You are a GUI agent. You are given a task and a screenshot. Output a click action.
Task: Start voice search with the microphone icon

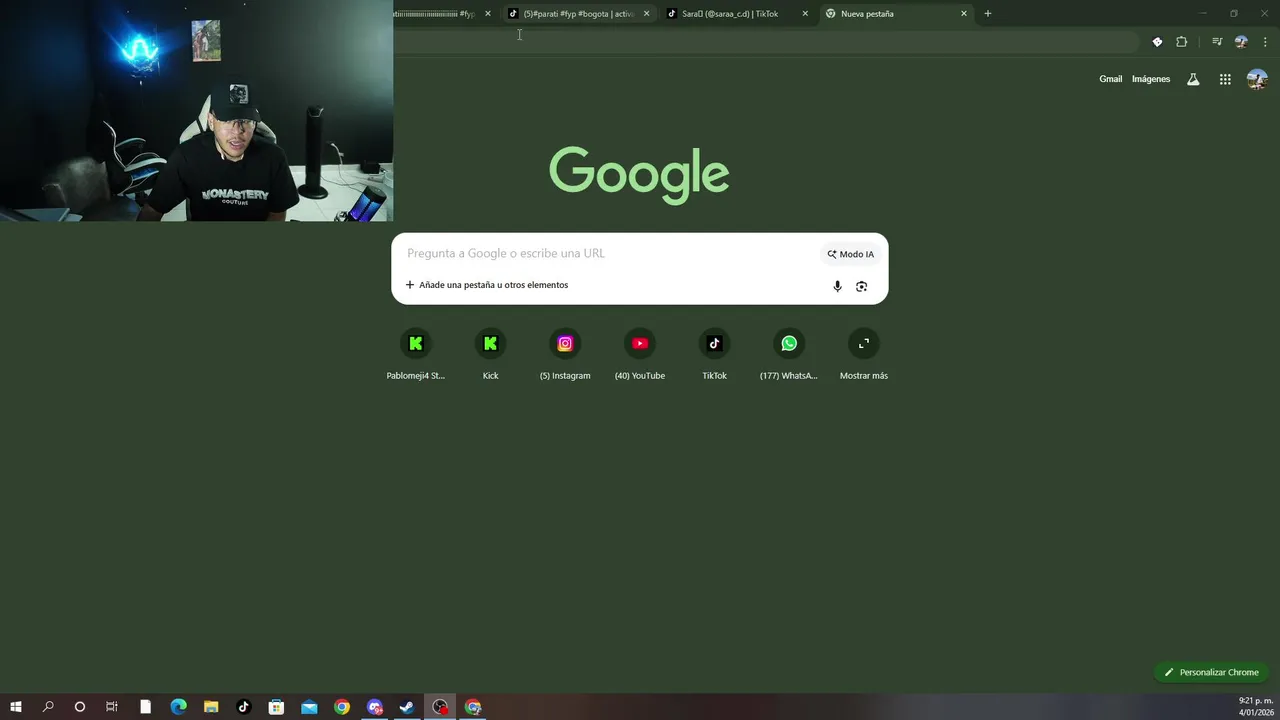(837, 286)
